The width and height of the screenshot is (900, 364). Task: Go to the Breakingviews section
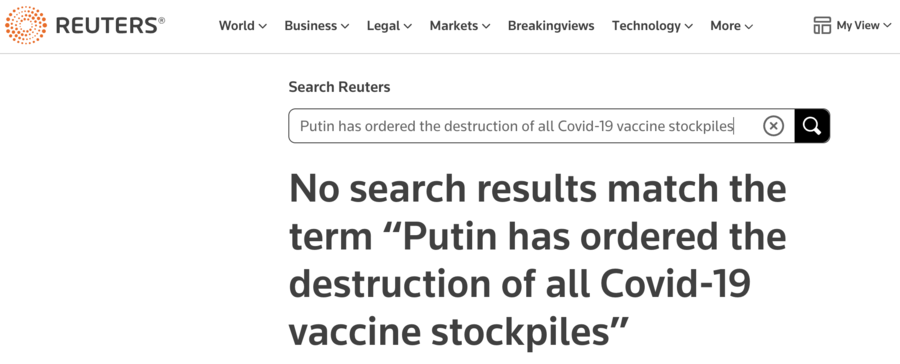[x=551, y=26]
